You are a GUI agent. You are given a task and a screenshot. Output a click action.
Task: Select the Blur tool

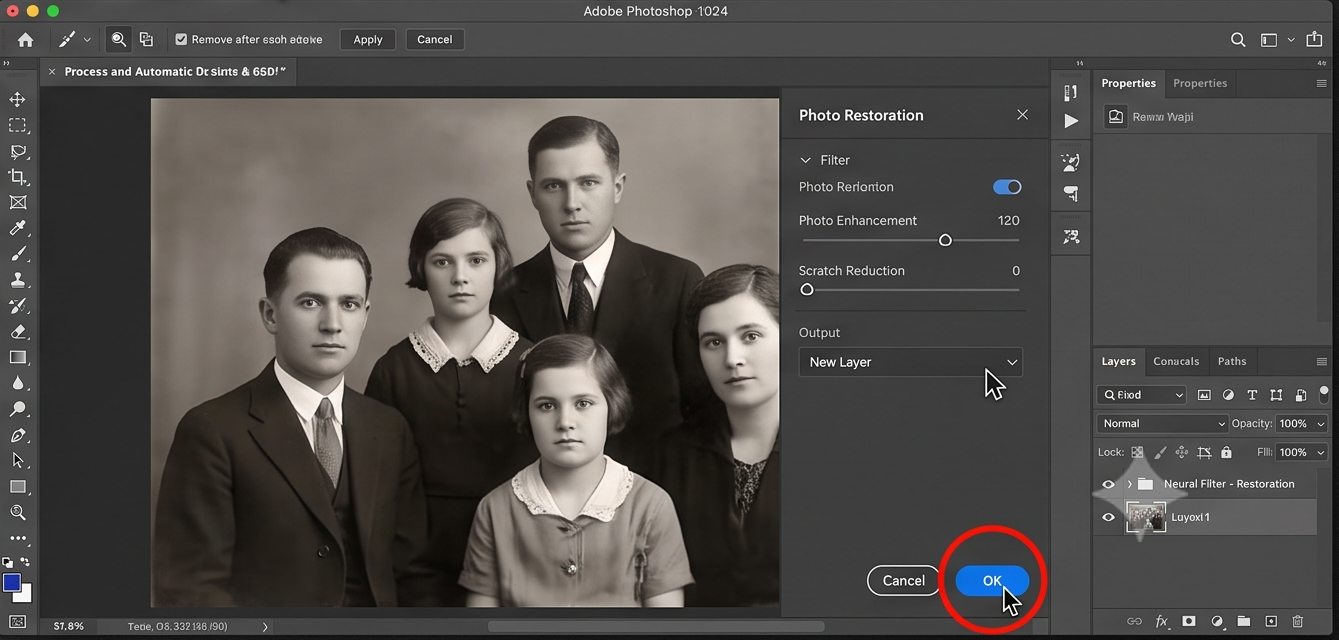[x=18, y=383]
